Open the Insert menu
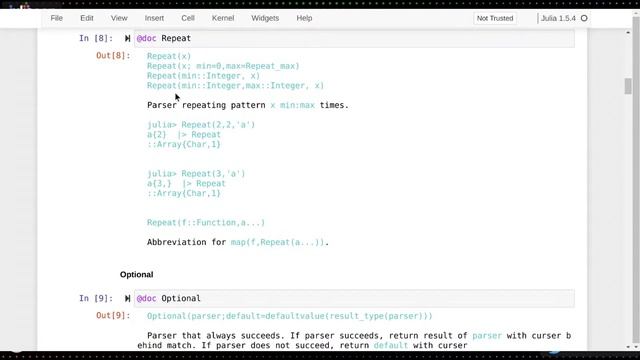This screenshot has height=360, width=640. [x=154, y=18]
